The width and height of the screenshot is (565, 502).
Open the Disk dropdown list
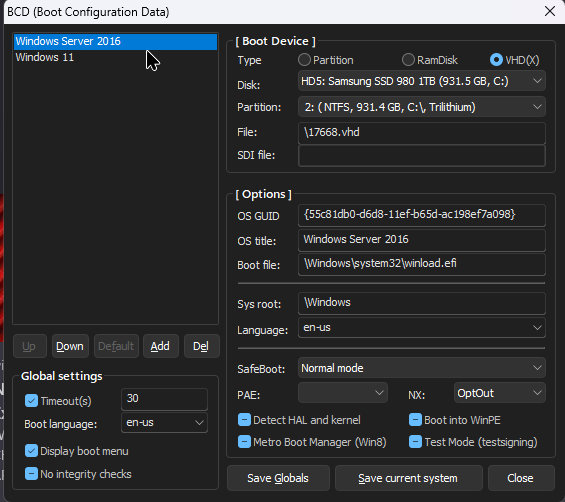(x=422, y=81)
